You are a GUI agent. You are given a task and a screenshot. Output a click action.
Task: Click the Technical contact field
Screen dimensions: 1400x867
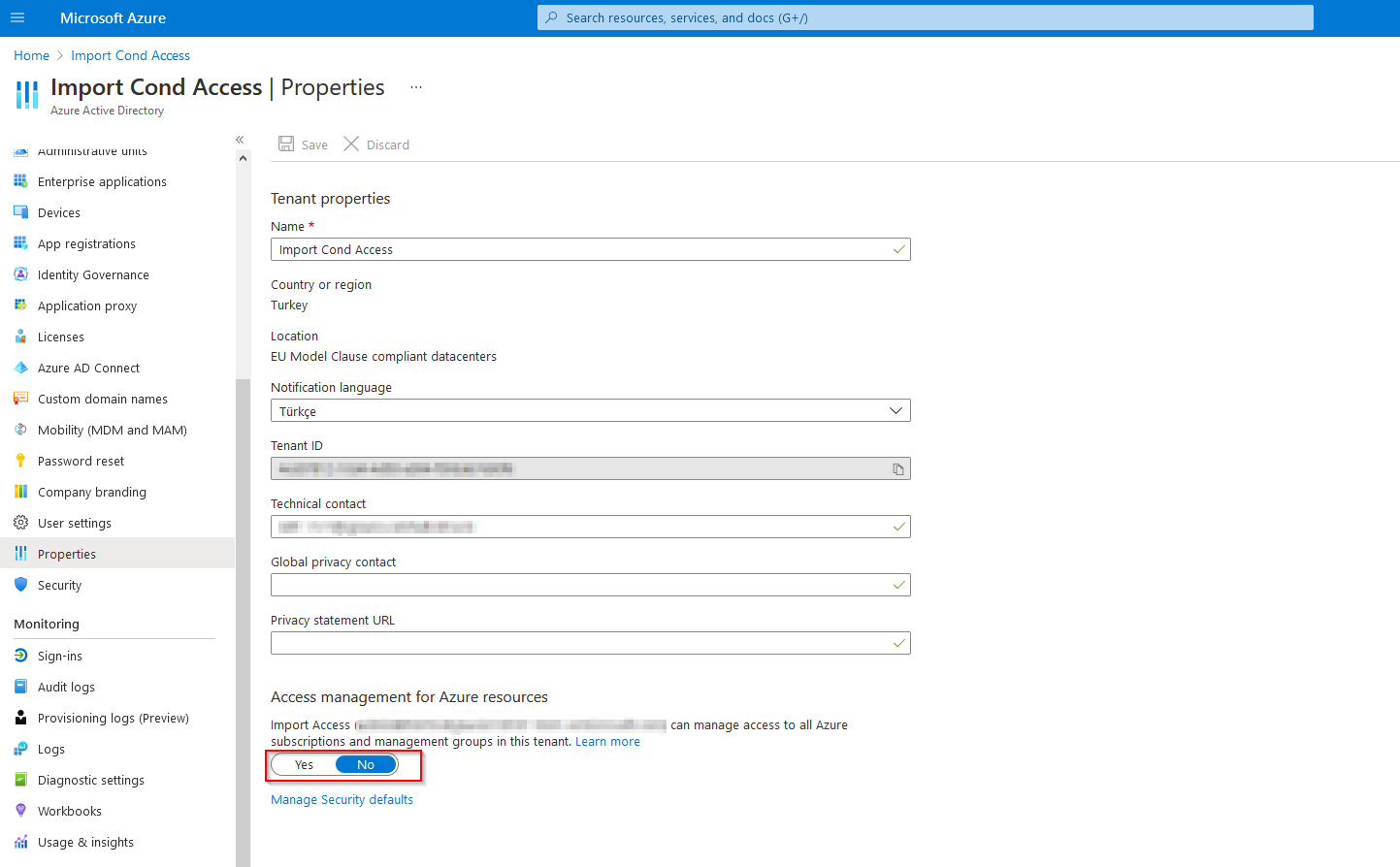[591, 527]
